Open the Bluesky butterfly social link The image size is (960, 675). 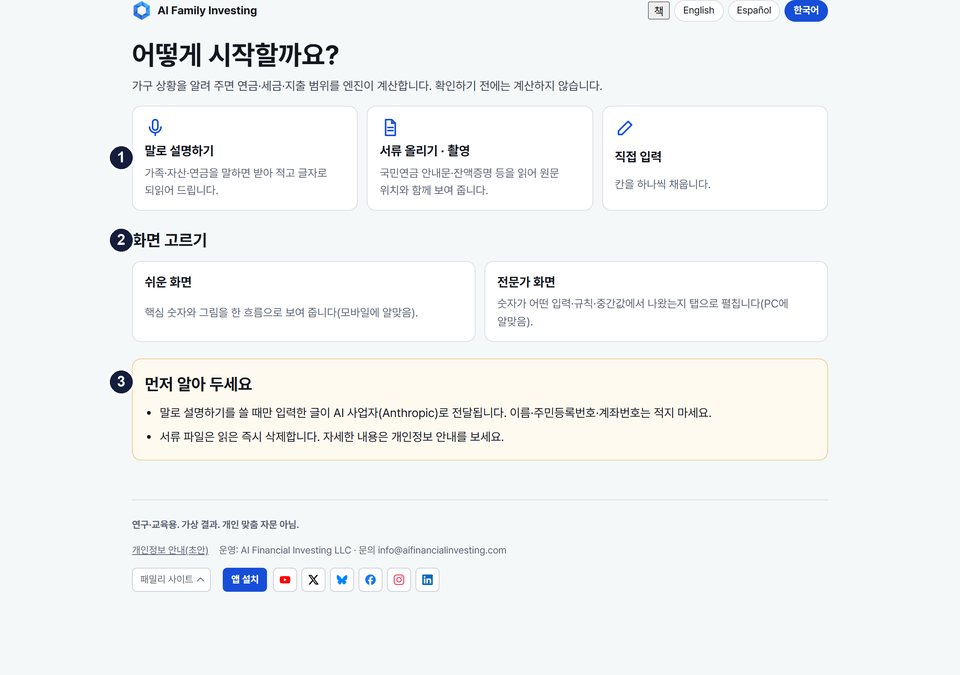(x=342, y=579)
